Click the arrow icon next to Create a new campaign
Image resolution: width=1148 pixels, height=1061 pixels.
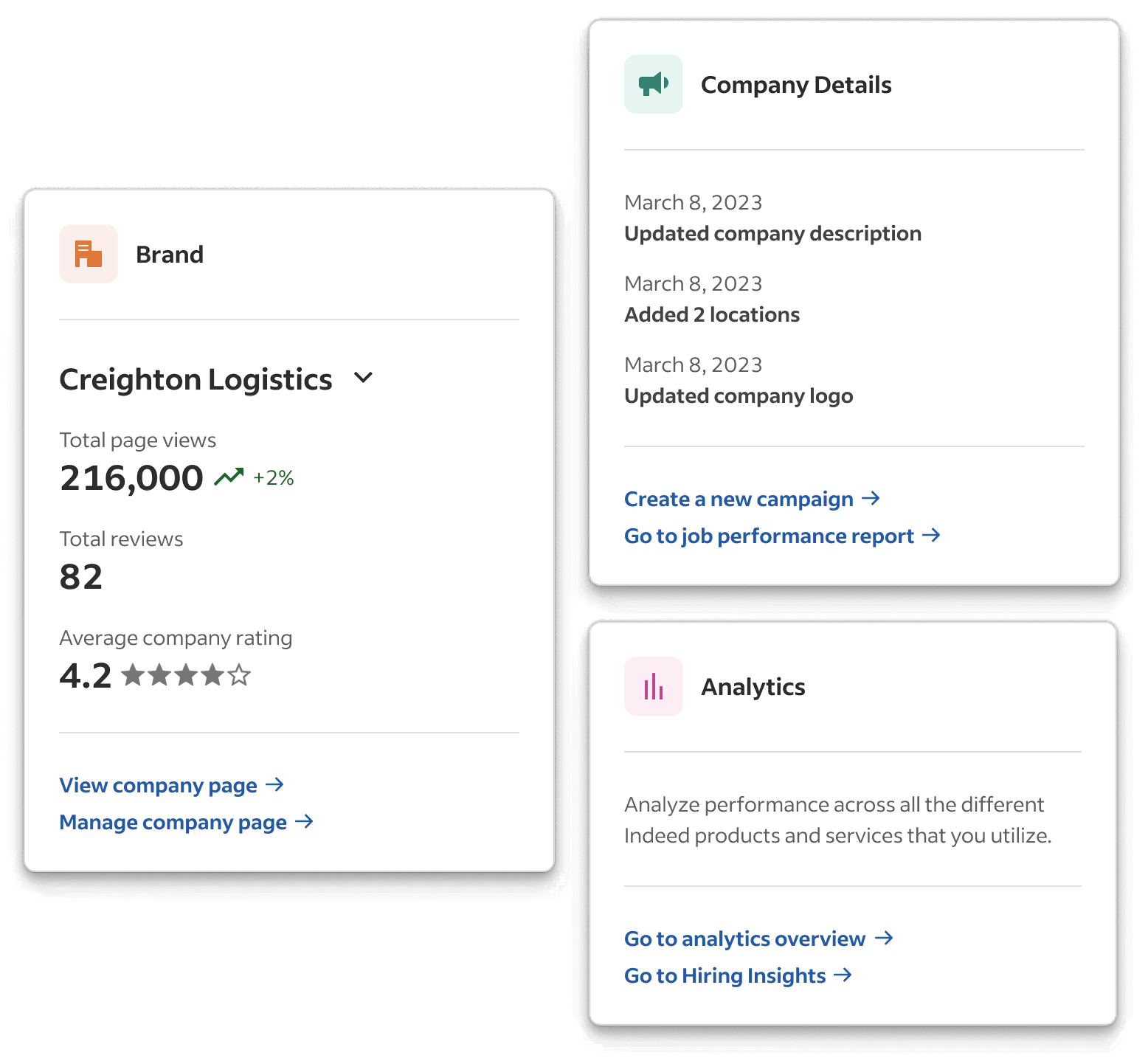pos(871,498)
